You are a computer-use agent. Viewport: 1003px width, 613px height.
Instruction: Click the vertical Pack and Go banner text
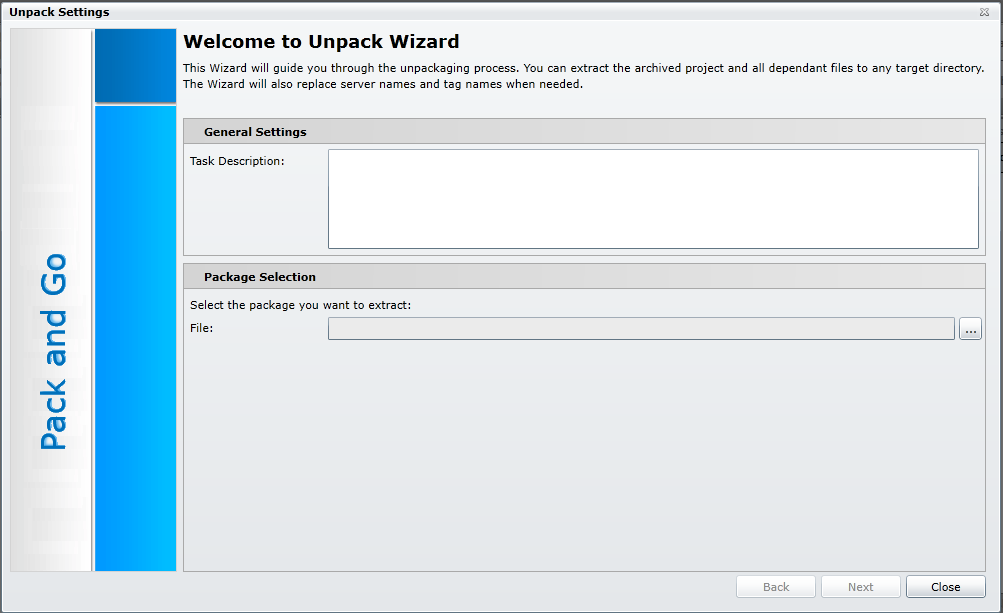[52, 350]
